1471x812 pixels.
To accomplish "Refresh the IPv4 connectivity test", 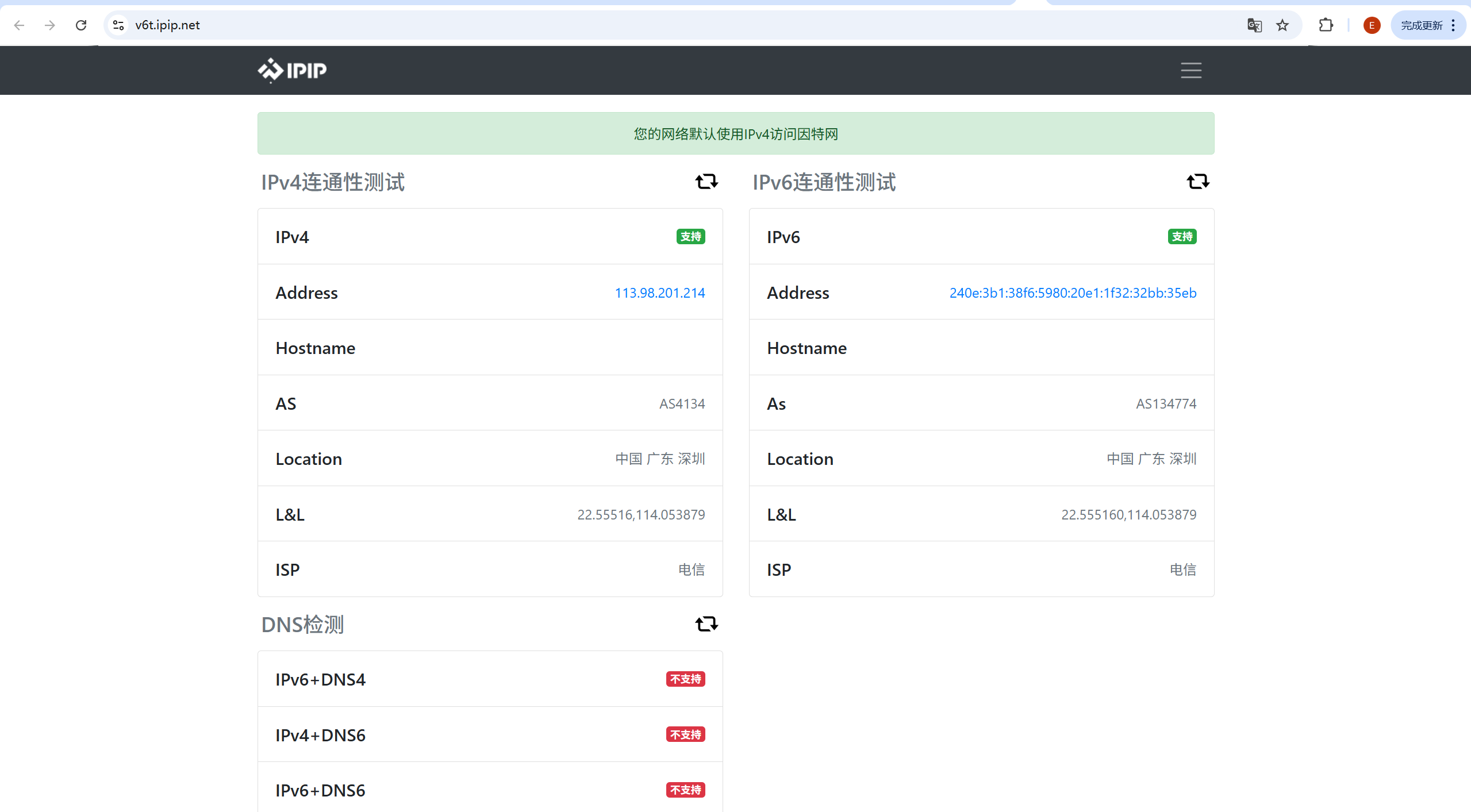I will point(706,182).
